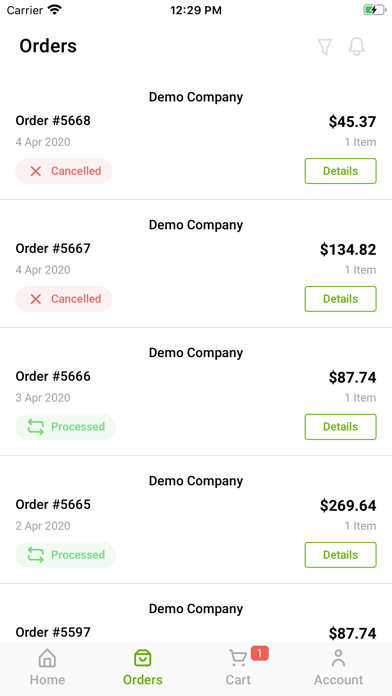View Details of Order #5666

point(341,427)
